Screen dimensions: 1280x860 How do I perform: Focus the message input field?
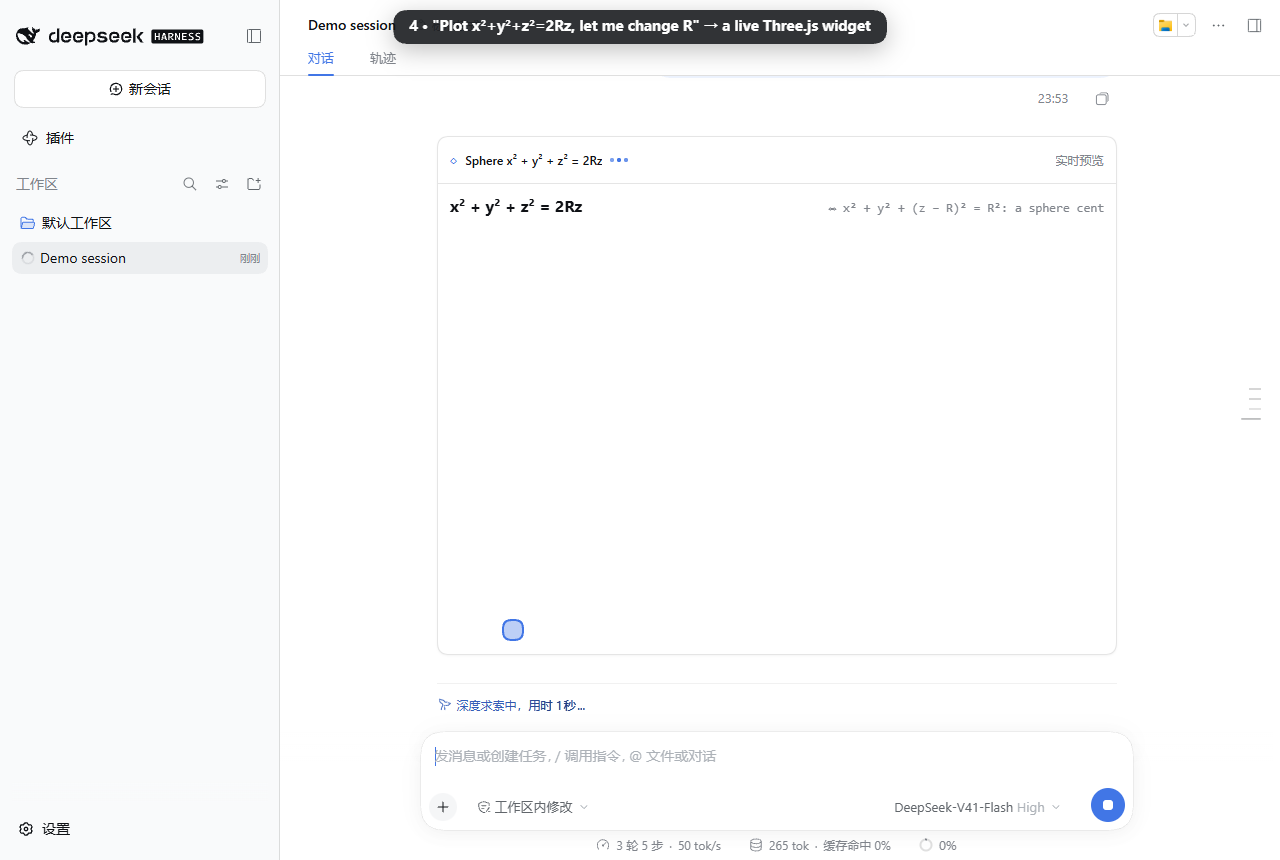[776, 756]
